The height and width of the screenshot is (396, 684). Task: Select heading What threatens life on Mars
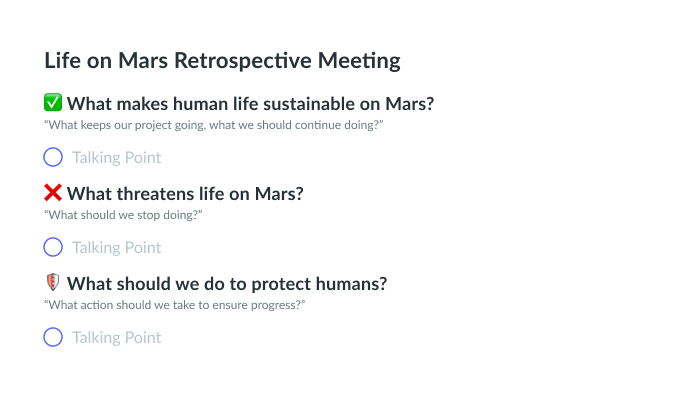pos(185,194)
